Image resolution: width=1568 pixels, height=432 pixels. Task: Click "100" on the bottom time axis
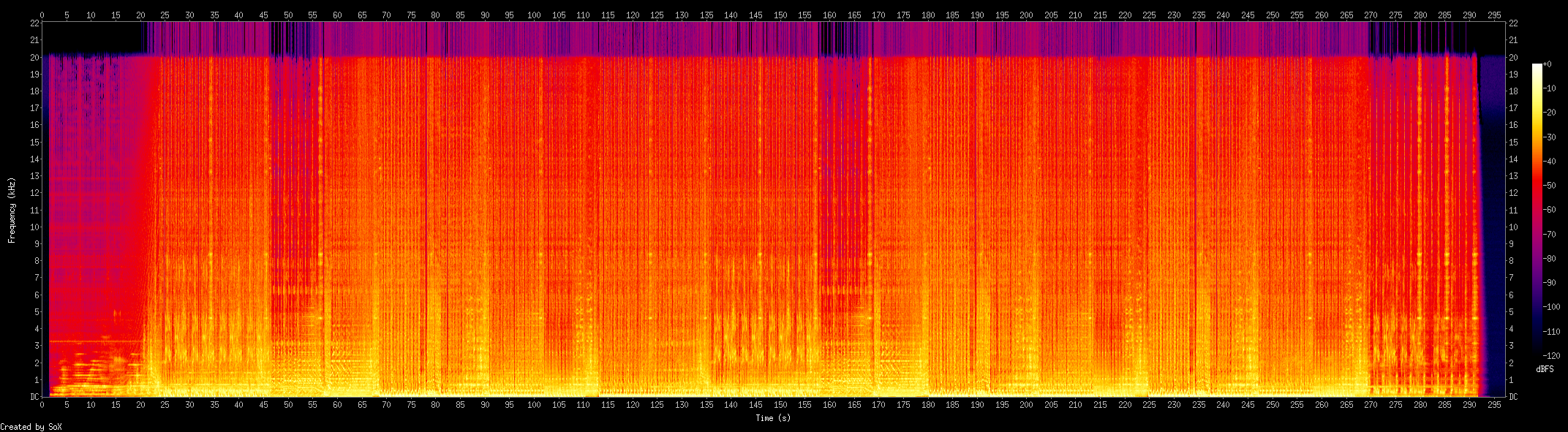[535, 405]
